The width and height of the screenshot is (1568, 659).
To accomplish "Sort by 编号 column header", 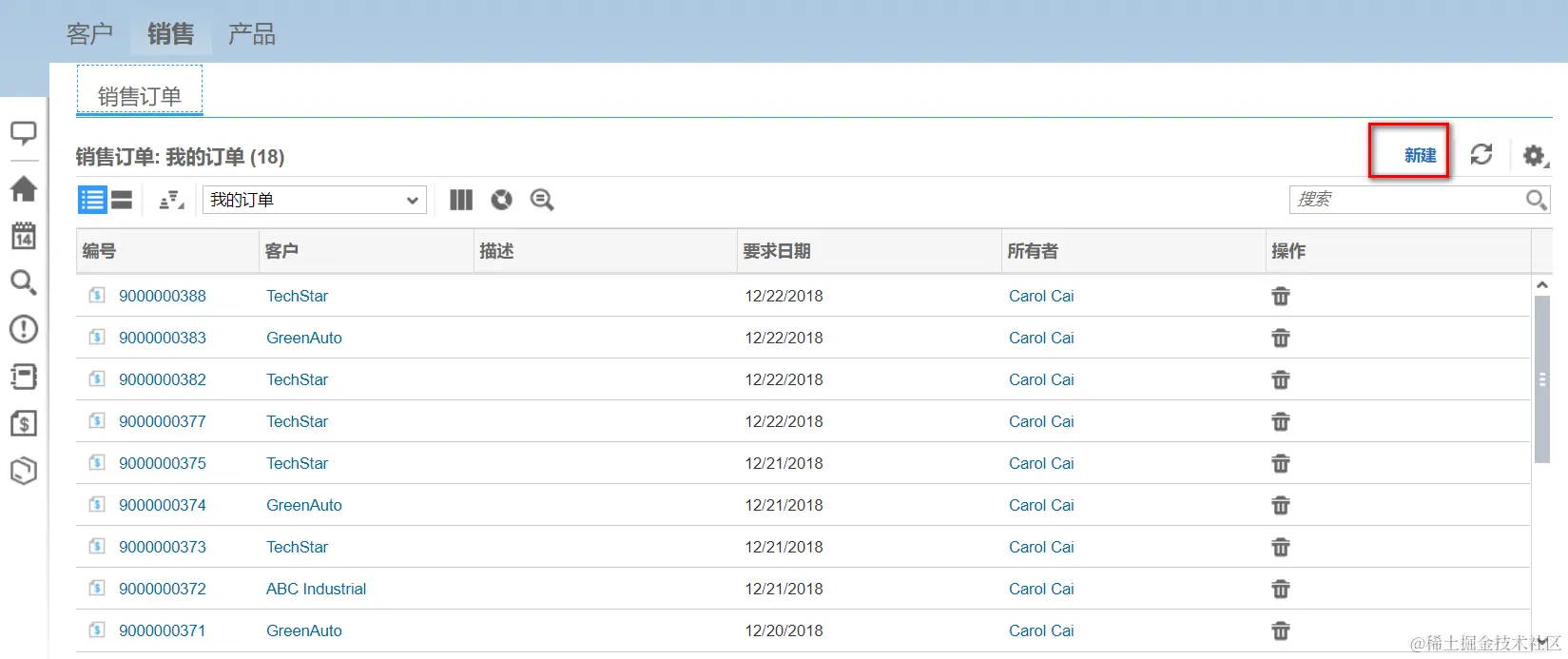I will click(100, 251).
